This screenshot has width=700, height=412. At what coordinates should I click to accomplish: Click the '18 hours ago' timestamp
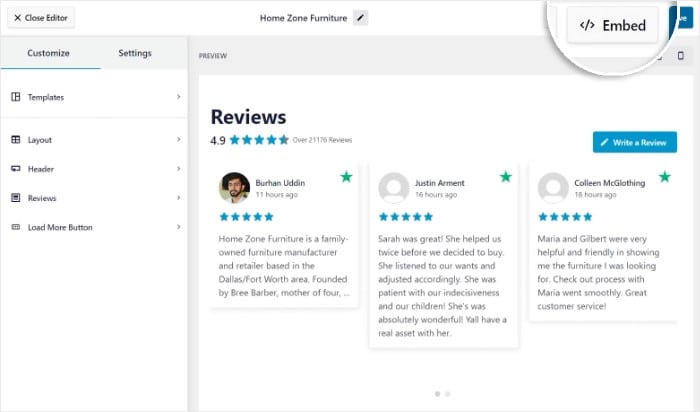pos(595,195)
